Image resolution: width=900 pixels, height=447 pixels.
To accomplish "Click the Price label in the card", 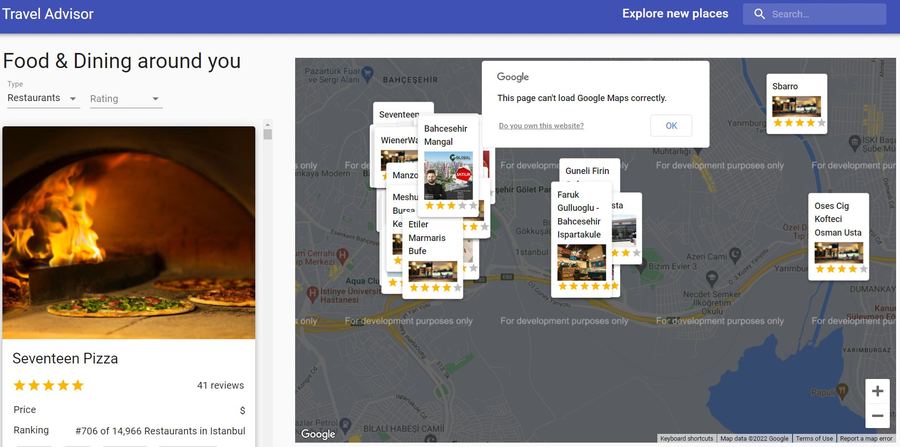I will [x=25, y=410].
